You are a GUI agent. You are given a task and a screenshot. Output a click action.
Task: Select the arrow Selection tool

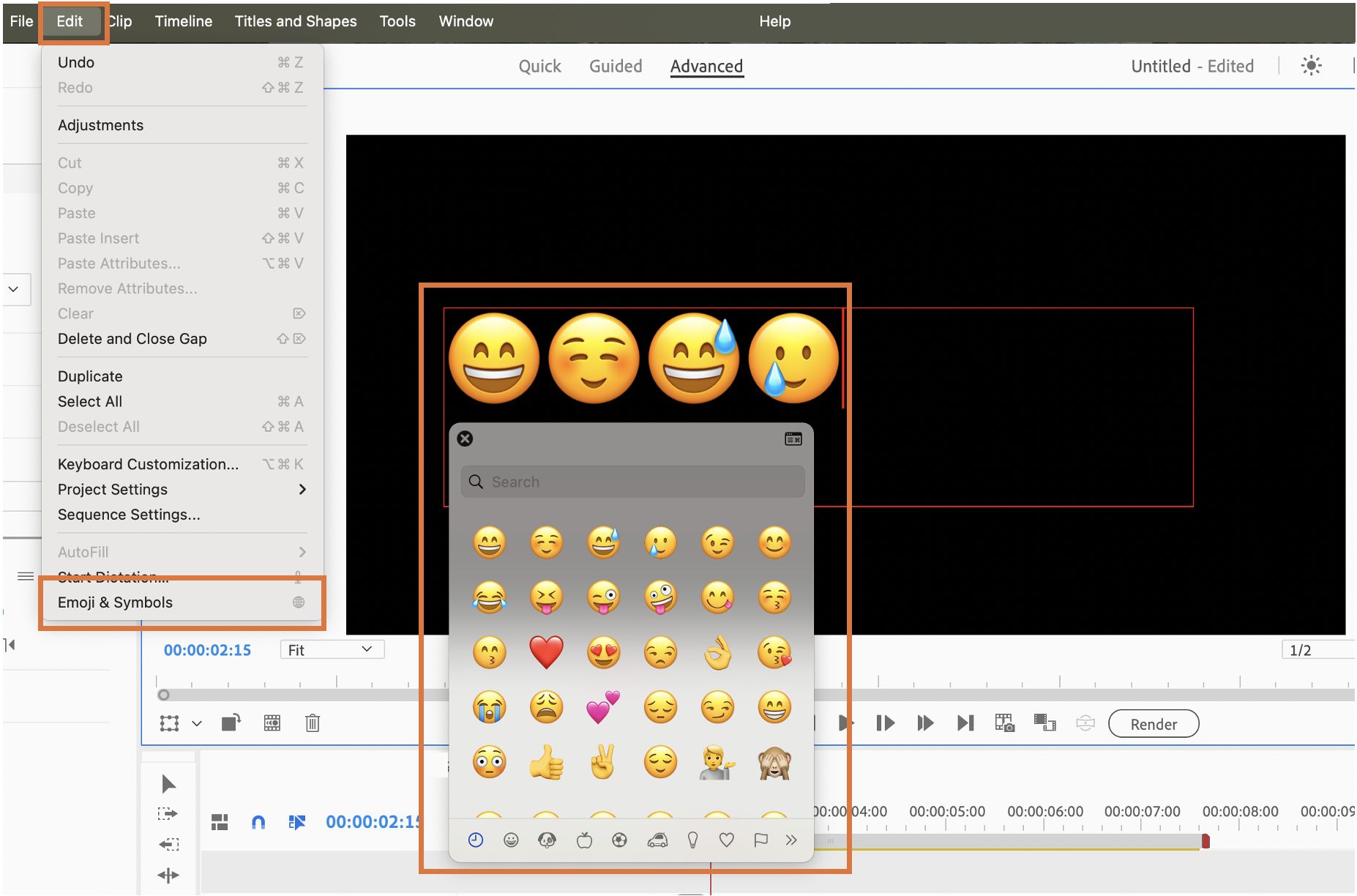168,784
